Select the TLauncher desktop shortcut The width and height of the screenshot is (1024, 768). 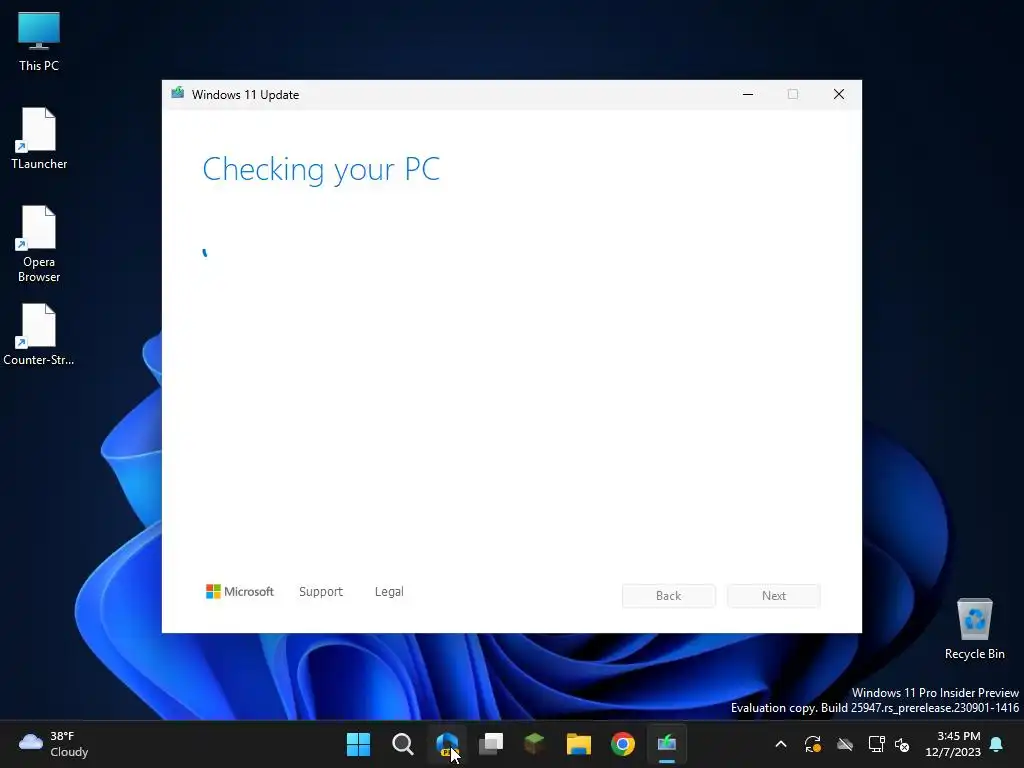coord(39,138)
